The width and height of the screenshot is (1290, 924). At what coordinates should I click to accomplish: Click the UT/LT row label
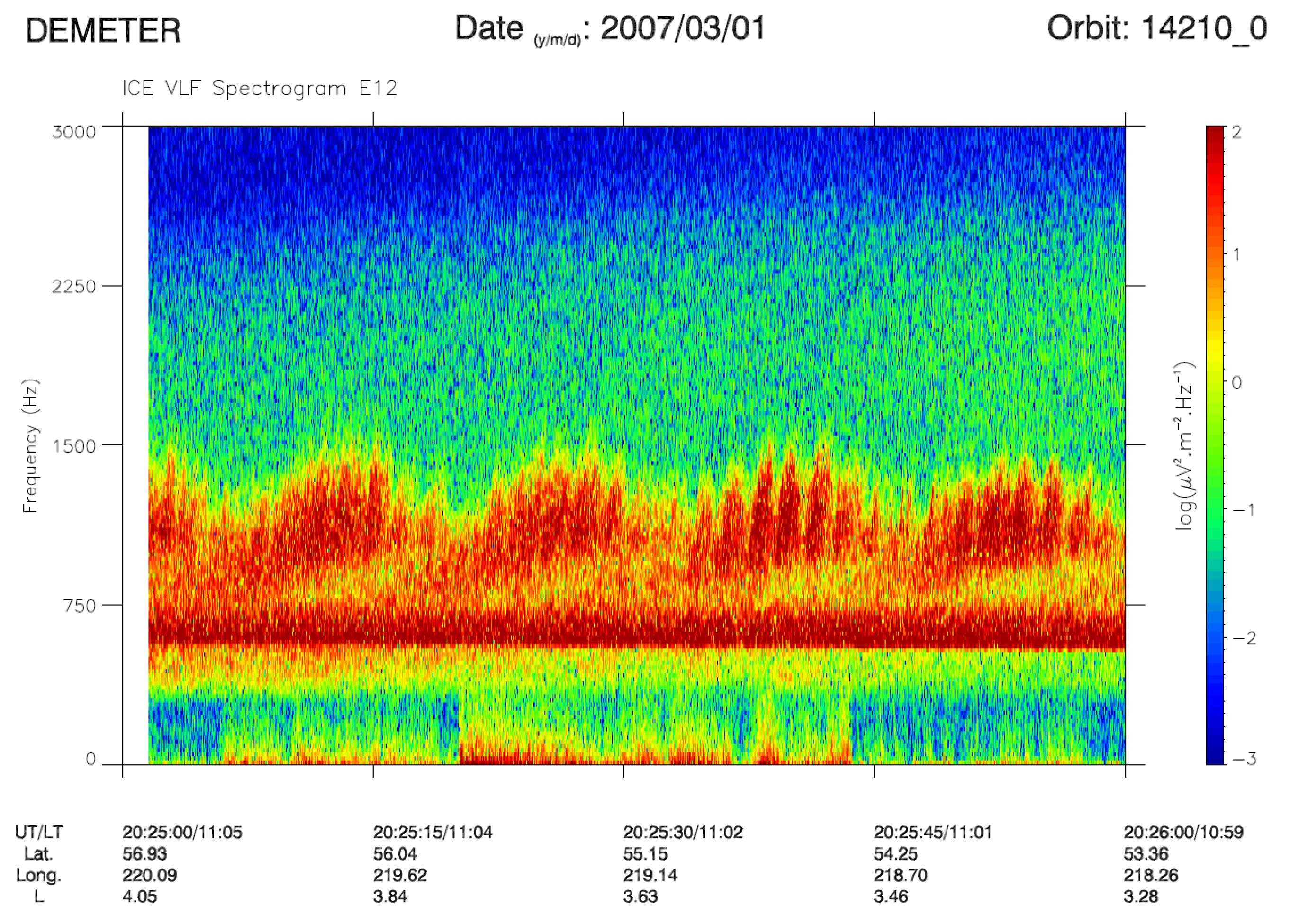[x=39, y=833]
